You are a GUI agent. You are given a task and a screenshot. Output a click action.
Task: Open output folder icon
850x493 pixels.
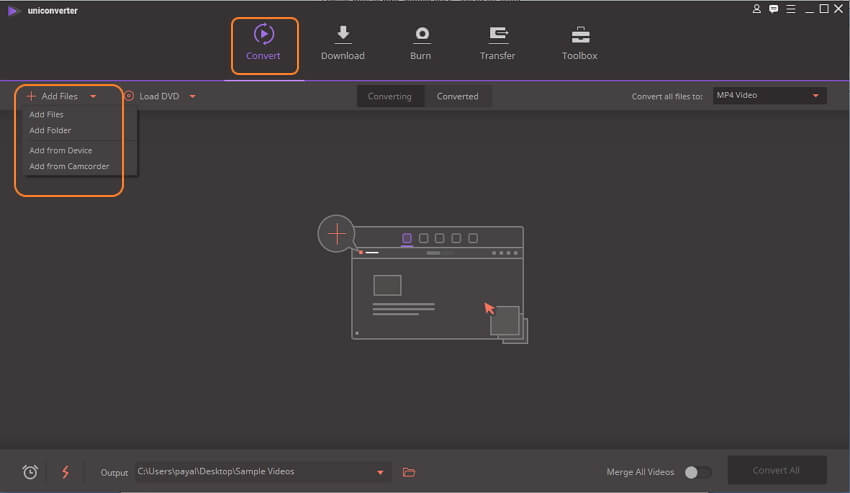tap(409, 472)
